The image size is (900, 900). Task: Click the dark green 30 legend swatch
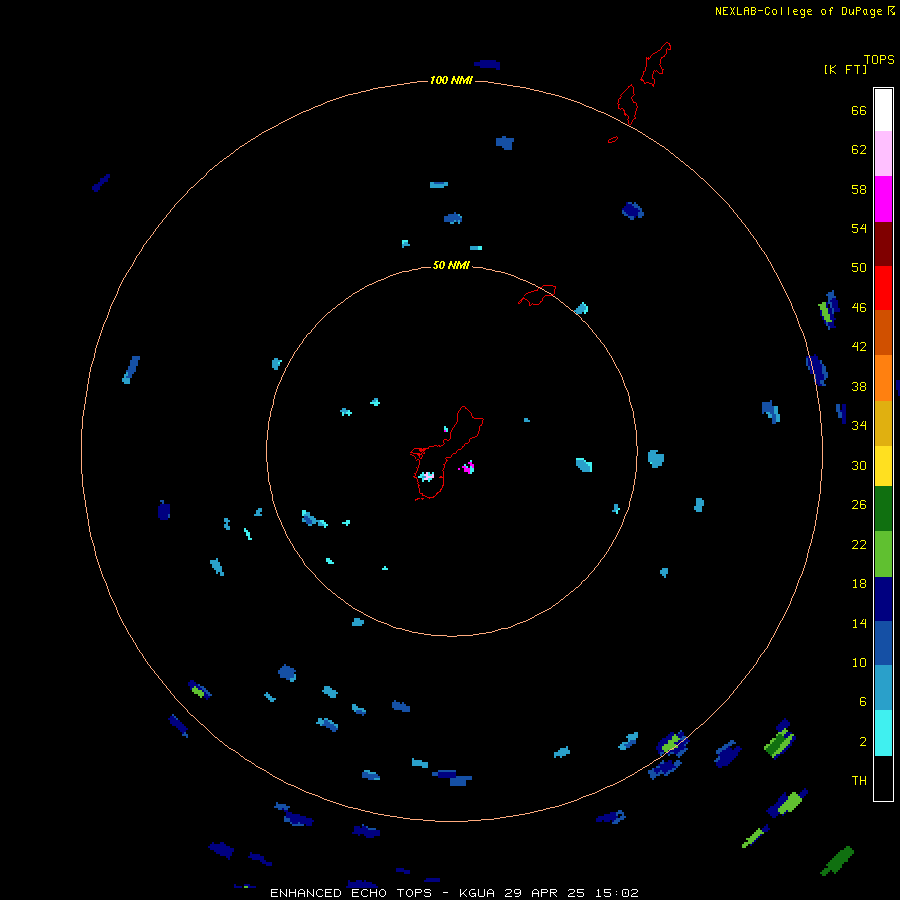883,509
